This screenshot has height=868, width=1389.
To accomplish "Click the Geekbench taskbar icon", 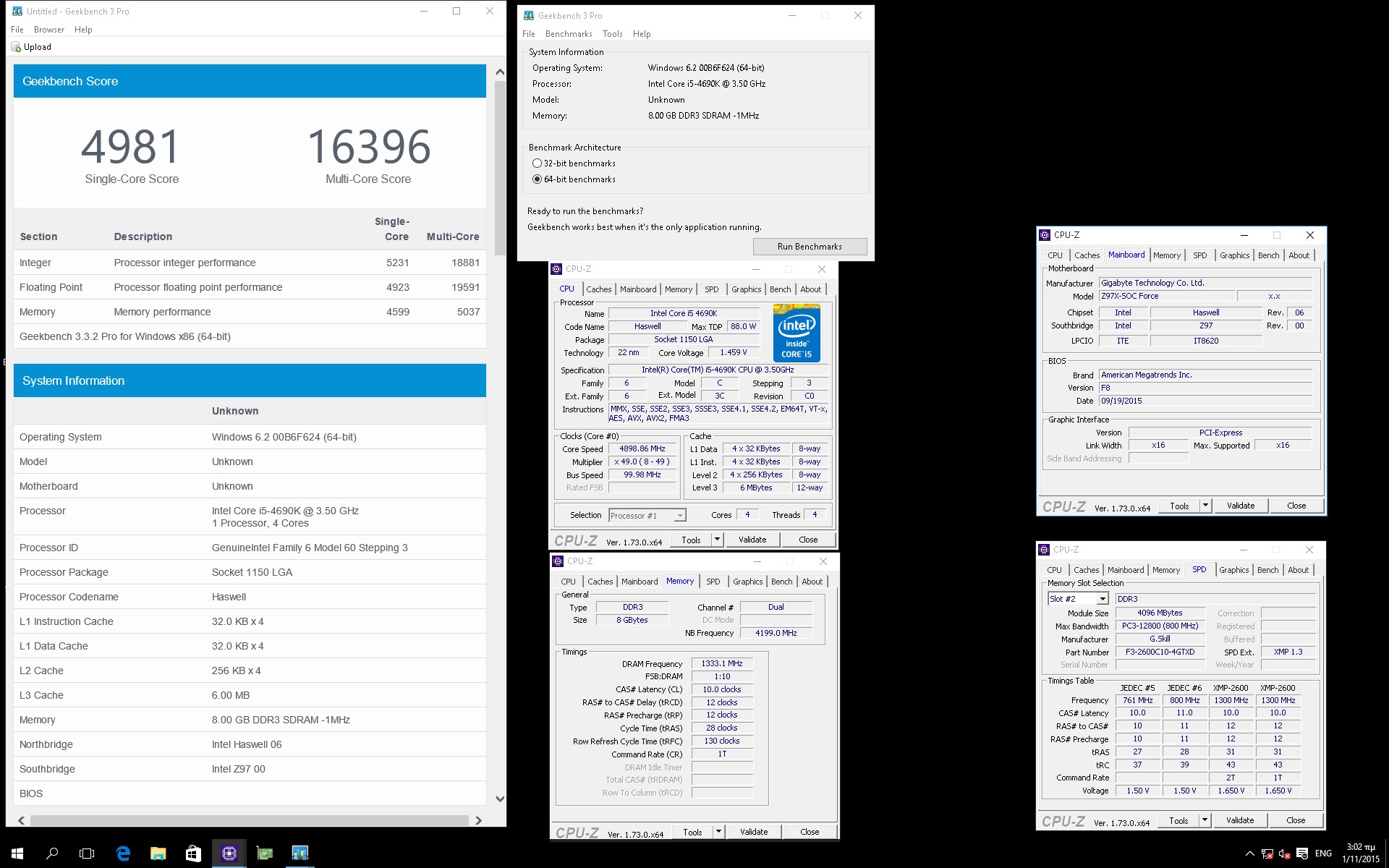I will 300,854.
